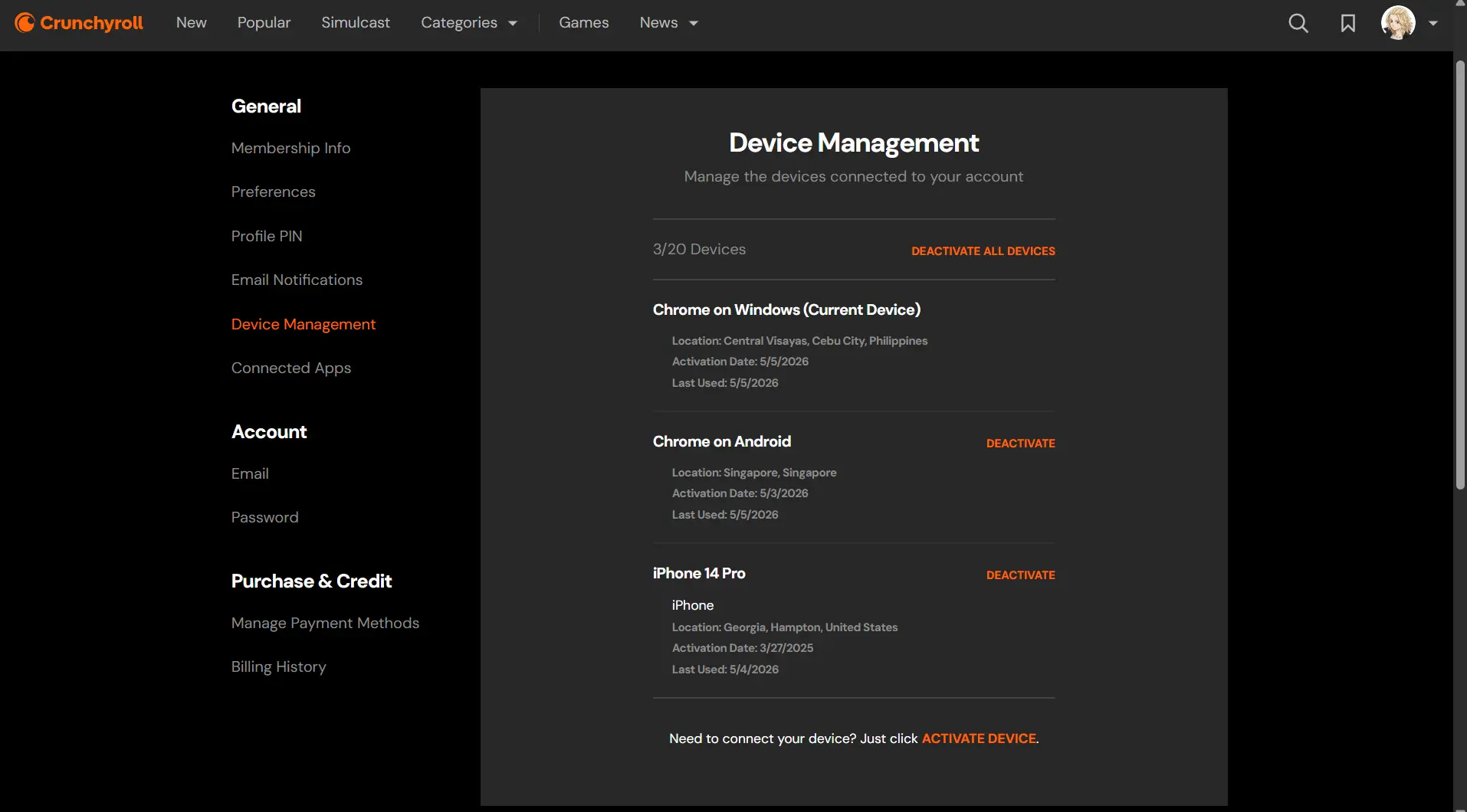Open the Password account setting
The width and height of the screenshot is (1467, 812).
[265, 517]
